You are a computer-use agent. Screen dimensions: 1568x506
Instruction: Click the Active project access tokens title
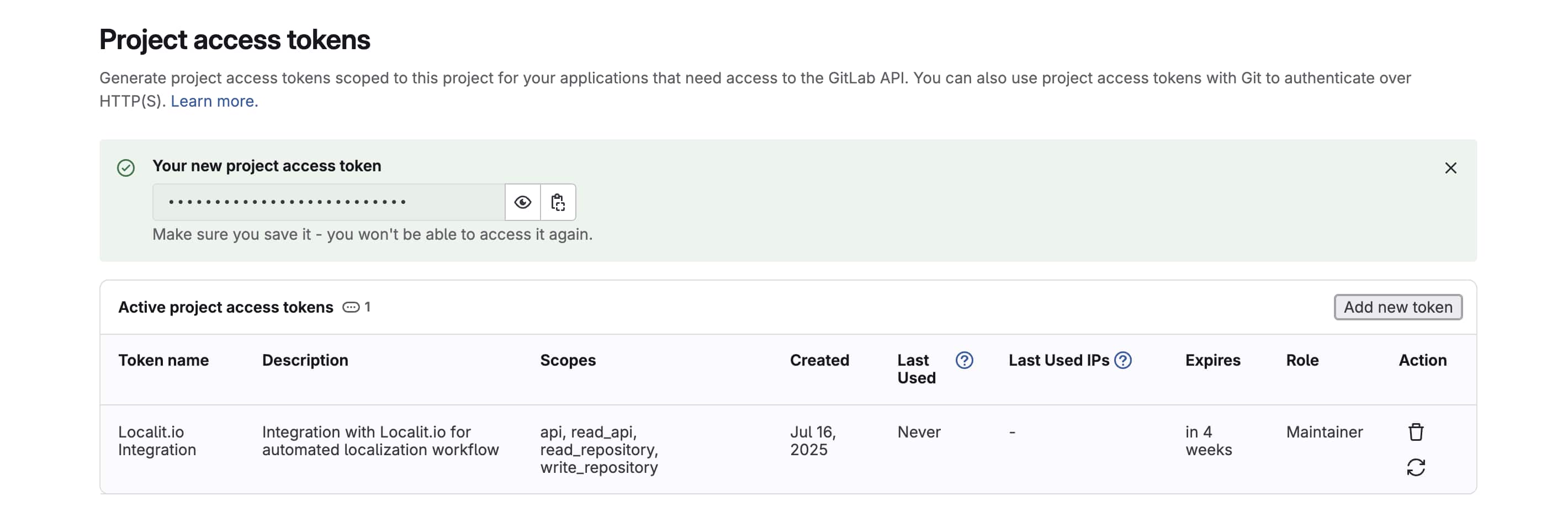coord(226,307)
